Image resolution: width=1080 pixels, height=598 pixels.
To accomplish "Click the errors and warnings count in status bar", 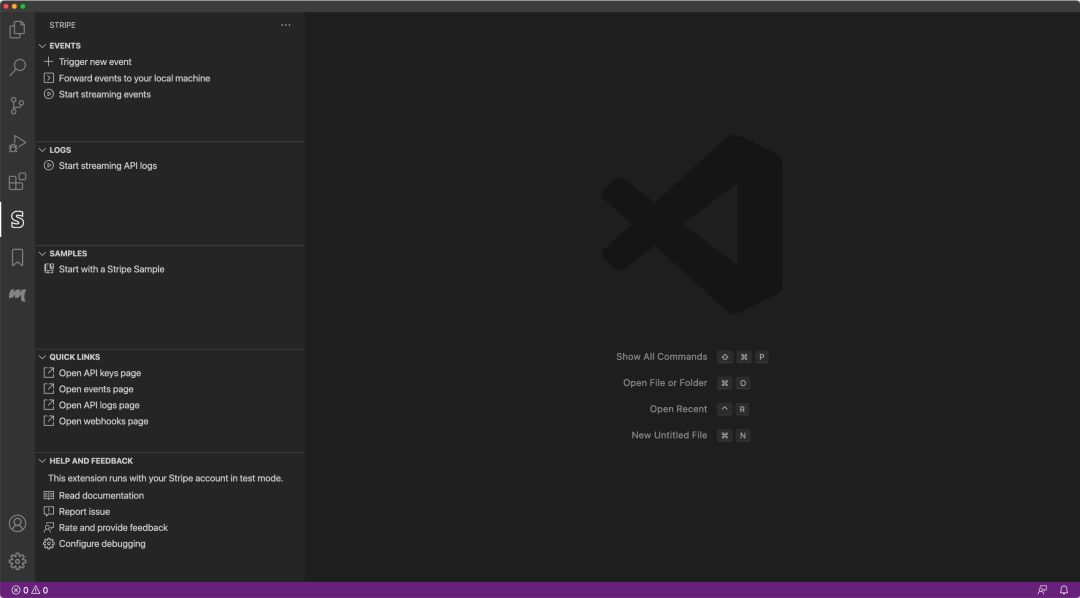I will coord(30,590).
